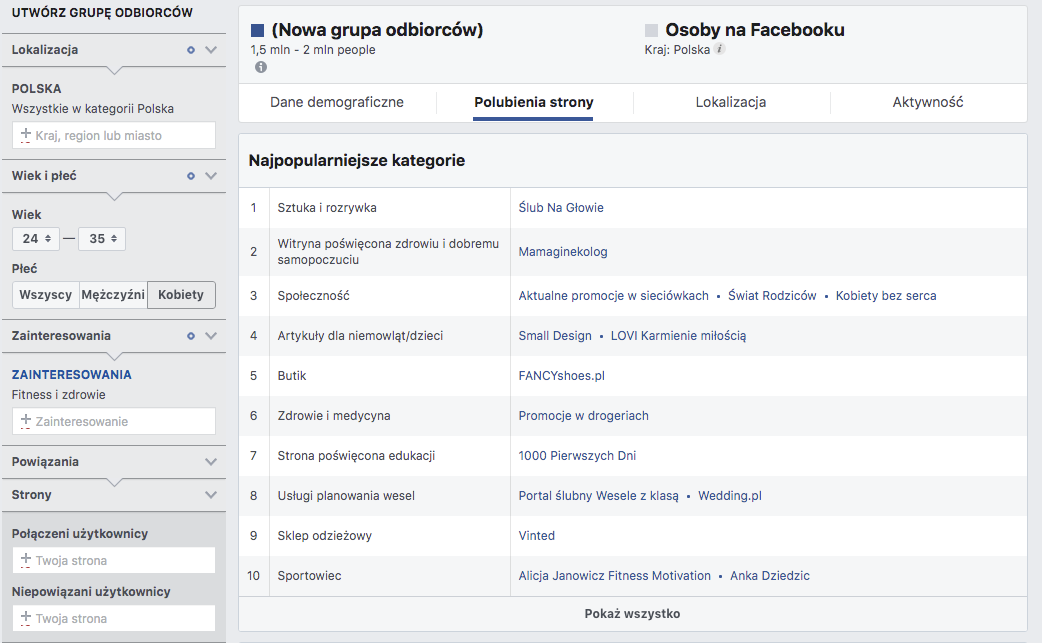Click the info icon under audience size
Screen dimensions: 1042x643
coord(261,67)
